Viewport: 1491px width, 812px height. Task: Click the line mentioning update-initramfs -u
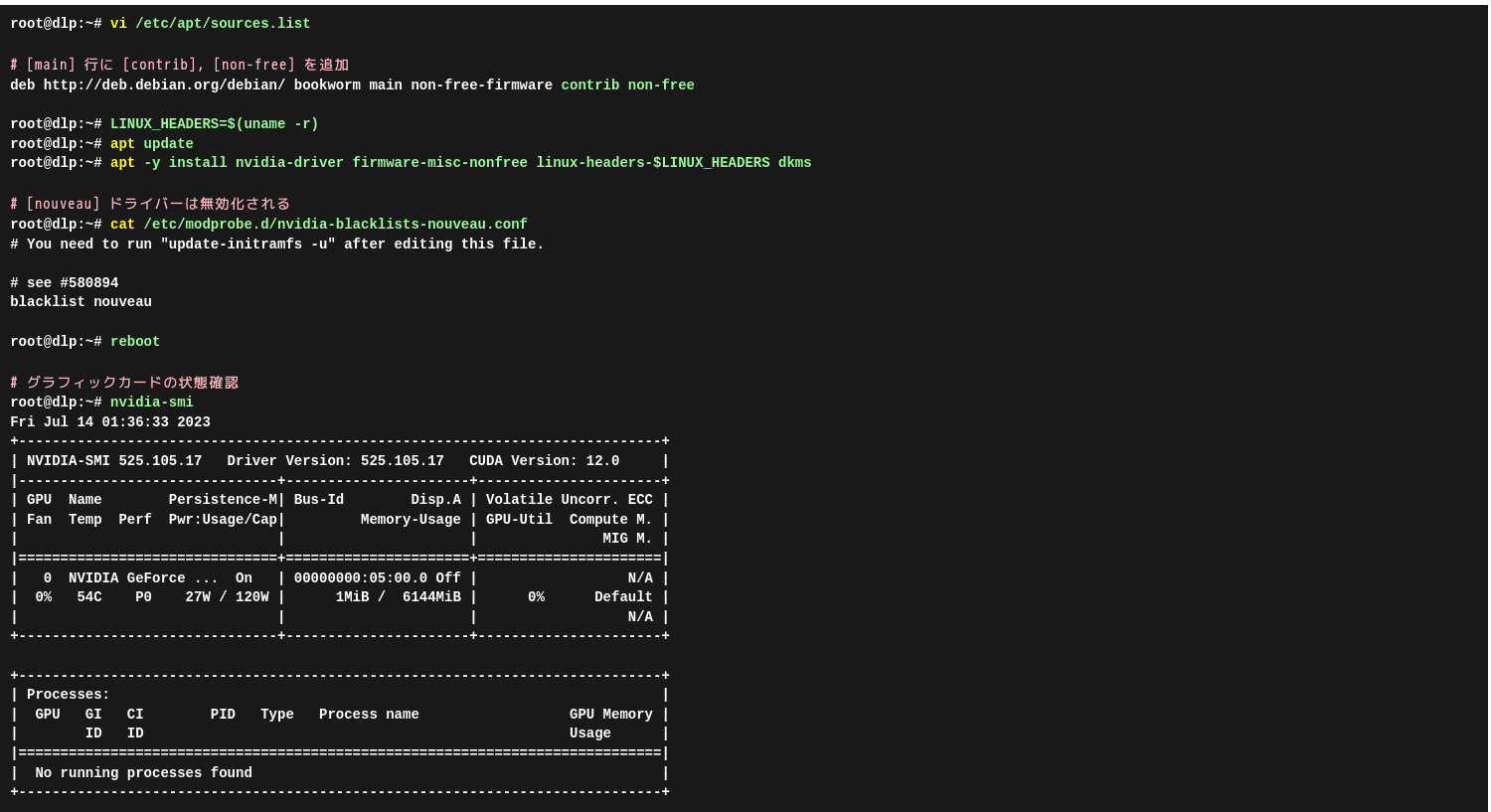pos(277,244)
